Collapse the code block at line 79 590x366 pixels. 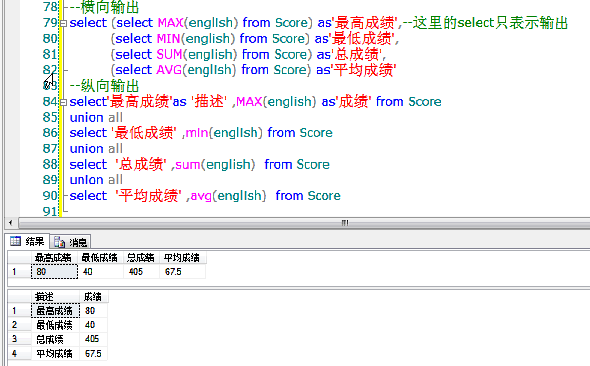[63, 23]
